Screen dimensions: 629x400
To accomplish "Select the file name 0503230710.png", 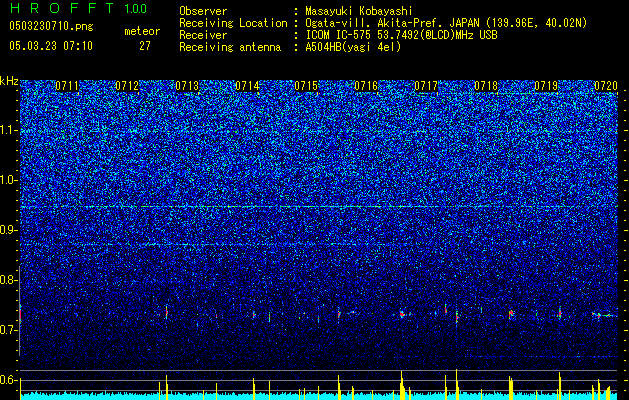I will pyautogui.click(x=51, y=26).
